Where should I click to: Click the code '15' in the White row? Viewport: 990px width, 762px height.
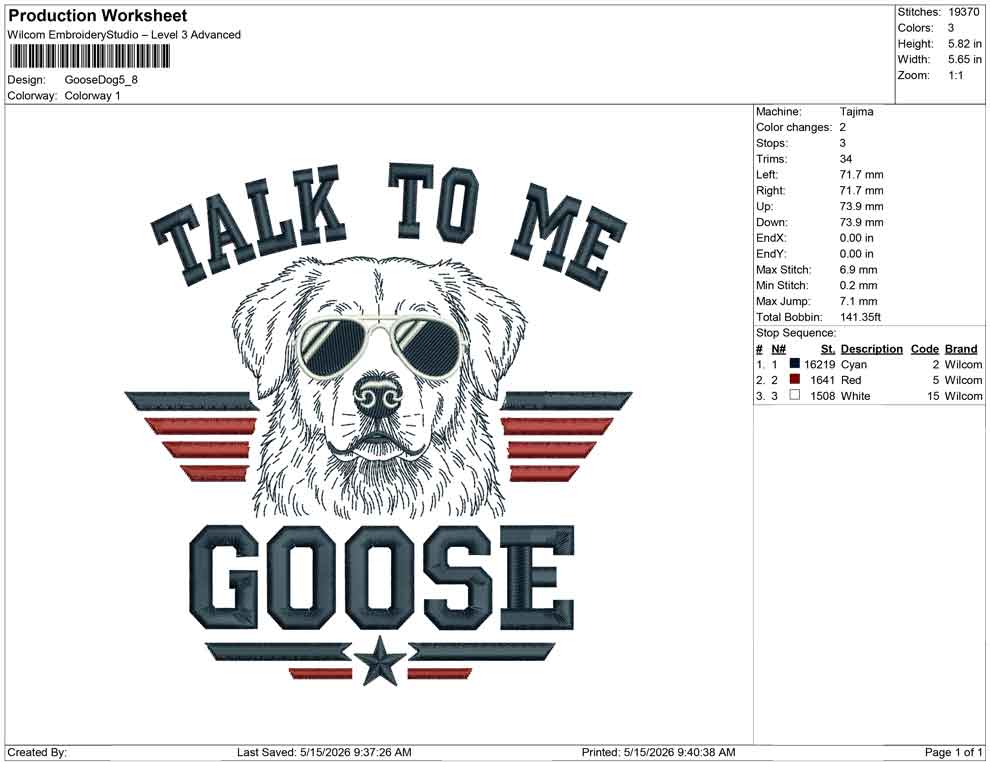pyautogui.click(x=933, y=396)
